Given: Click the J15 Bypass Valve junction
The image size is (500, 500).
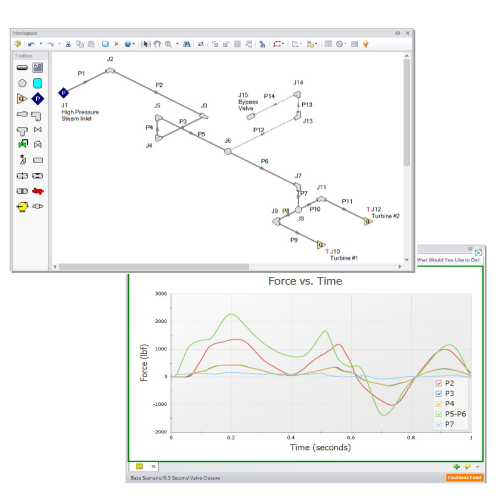Looking at the screenshot, I should click(x=251, y=116).
